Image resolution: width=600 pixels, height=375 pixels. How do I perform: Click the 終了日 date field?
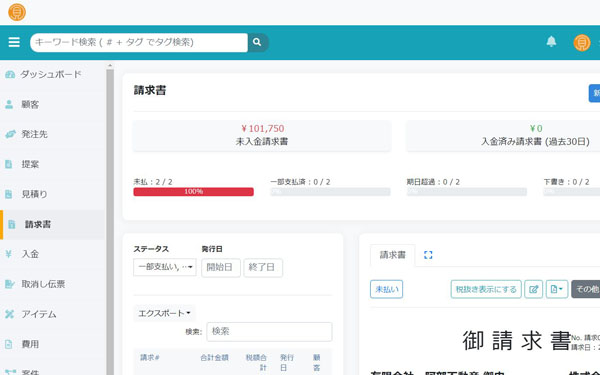(x=263, y=267)
